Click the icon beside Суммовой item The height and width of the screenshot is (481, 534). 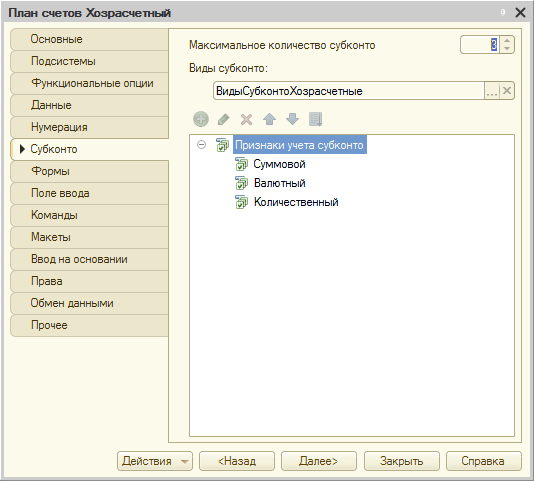(x=241, y=164)
